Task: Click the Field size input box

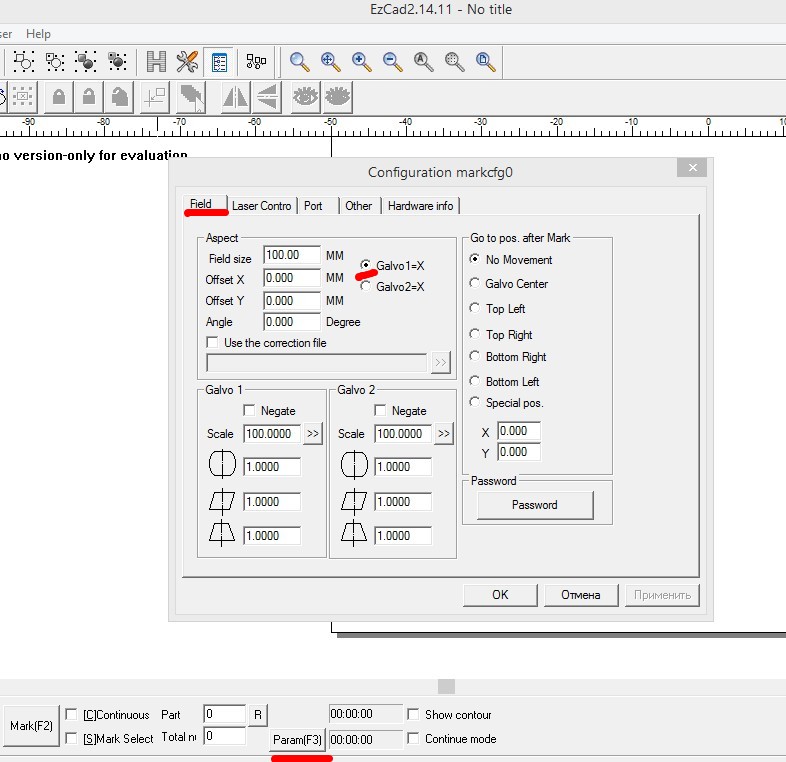Action: (x=292, y=255)
